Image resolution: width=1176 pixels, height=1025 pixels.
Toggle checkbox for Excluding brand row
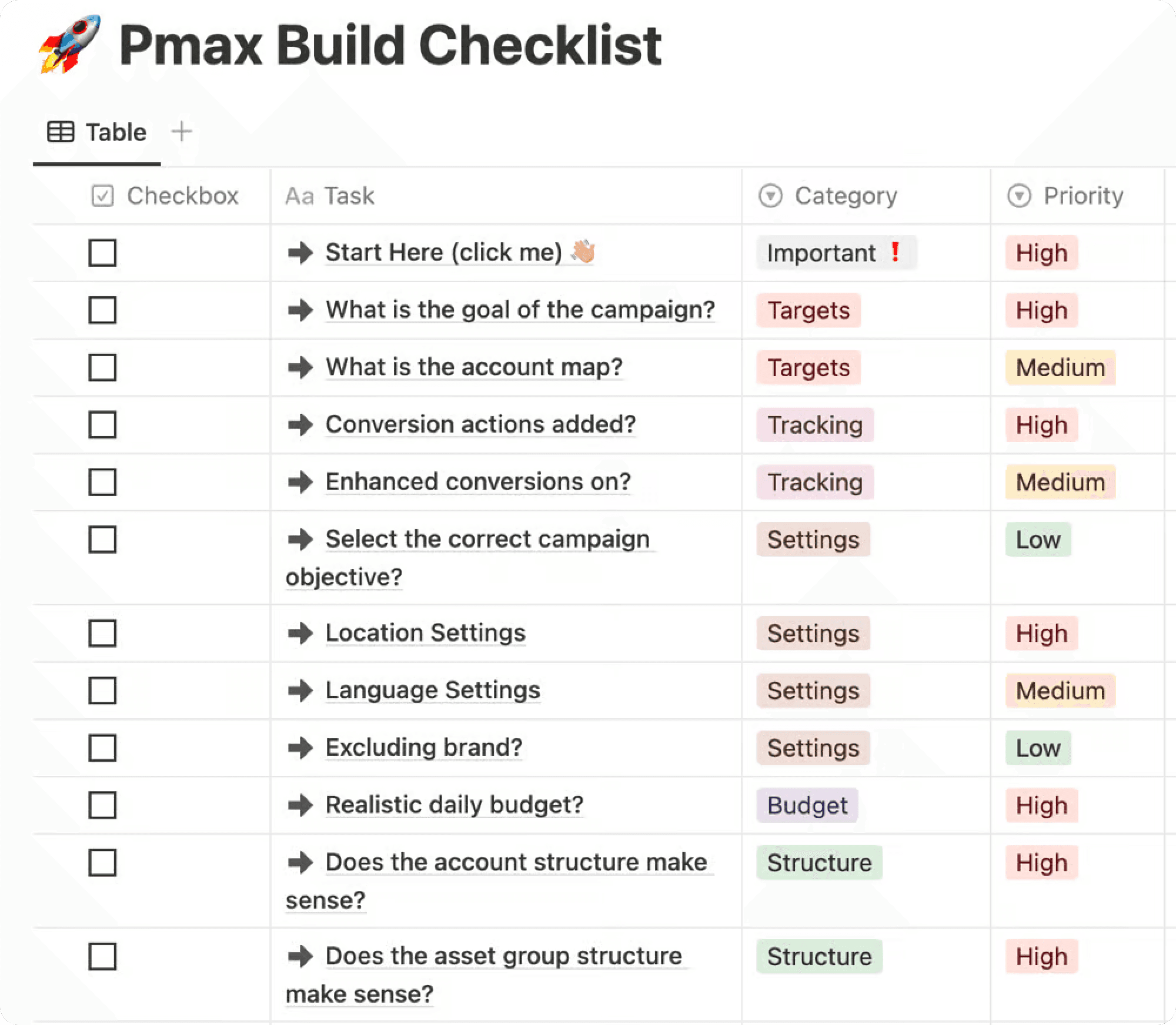(x=102, y=748)
